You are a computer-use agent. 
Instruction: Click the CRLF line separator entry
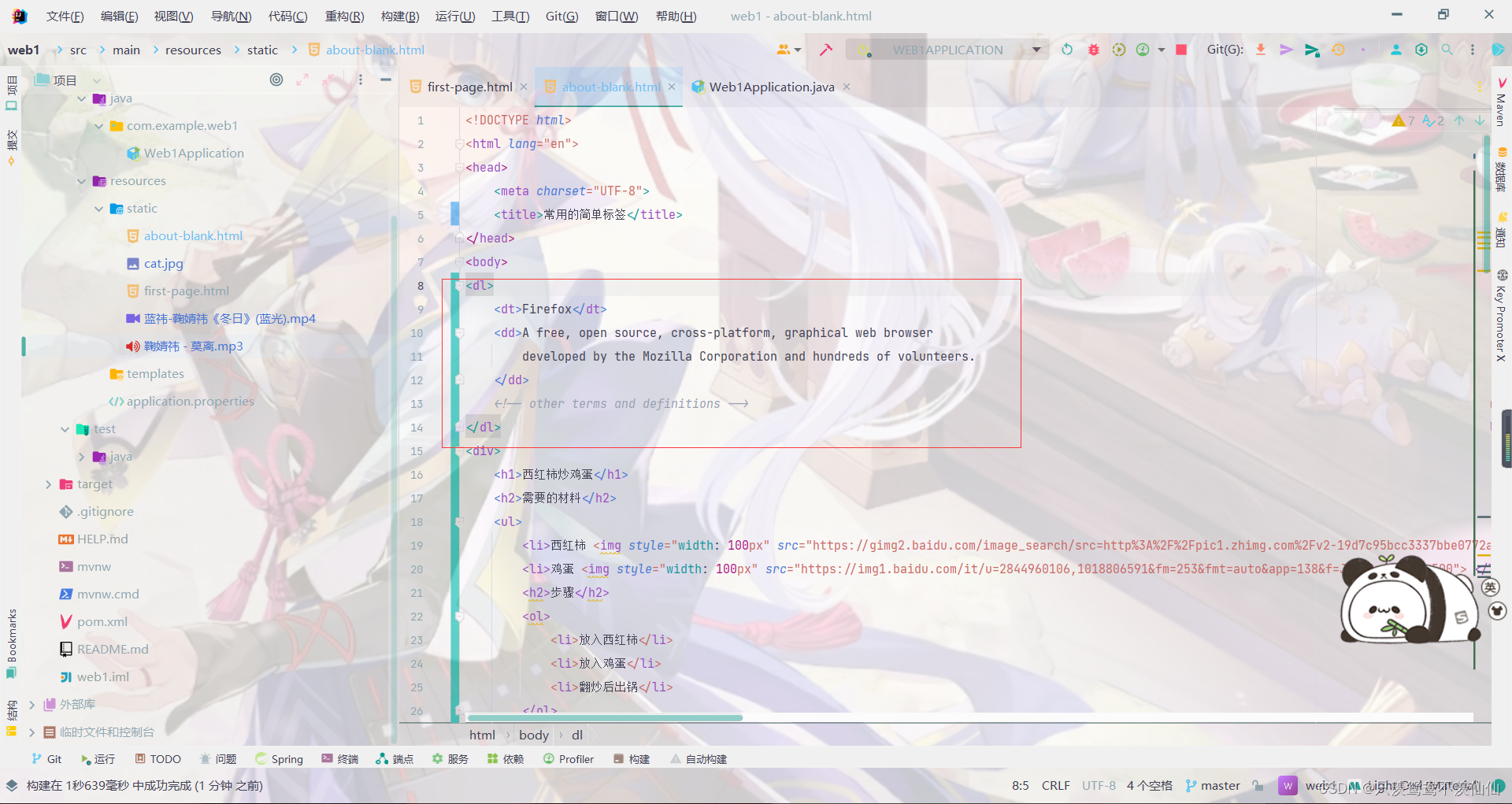point(1055,785)
